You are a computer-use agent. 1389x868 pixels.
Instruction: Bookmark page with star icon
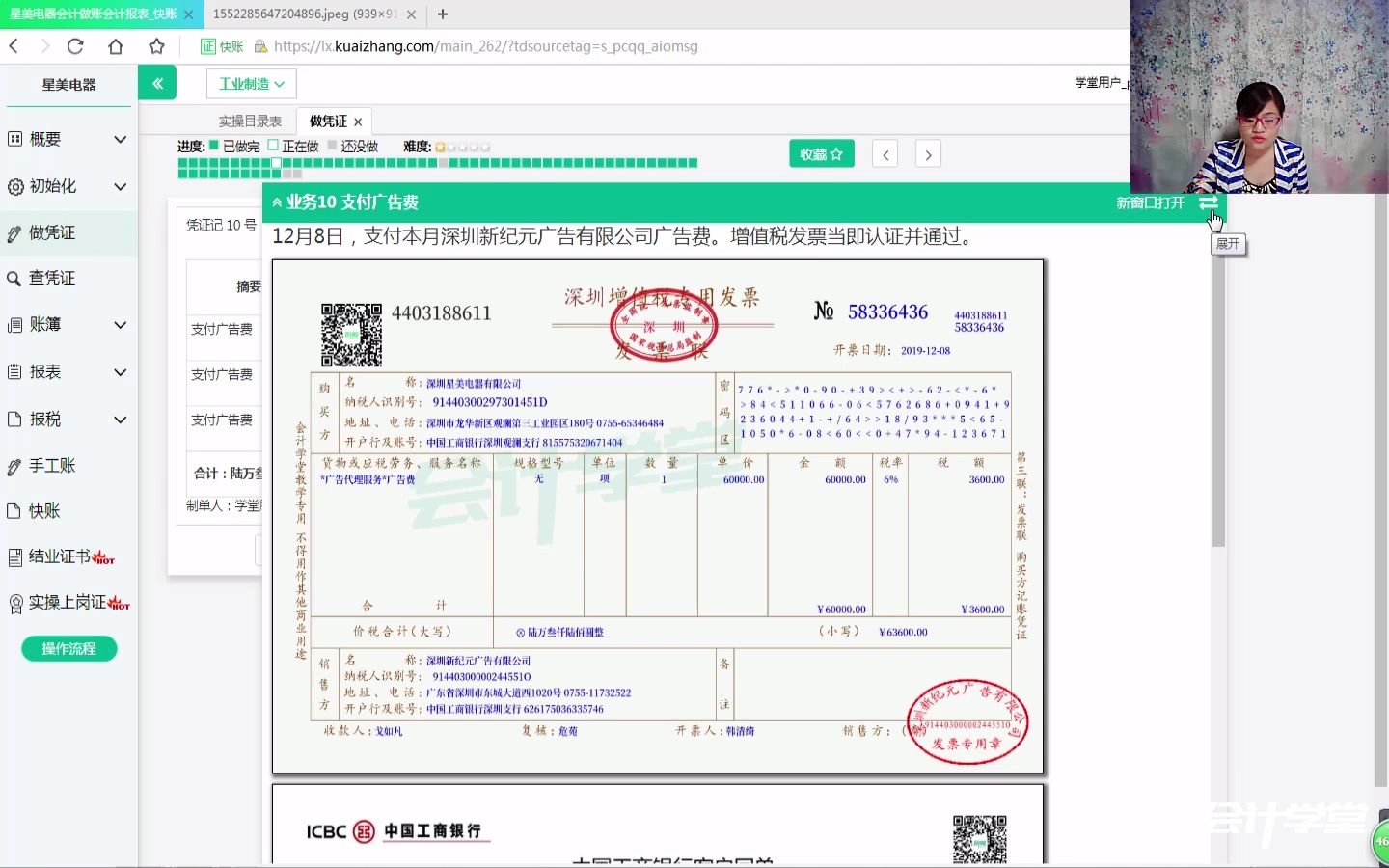[156, 46]
